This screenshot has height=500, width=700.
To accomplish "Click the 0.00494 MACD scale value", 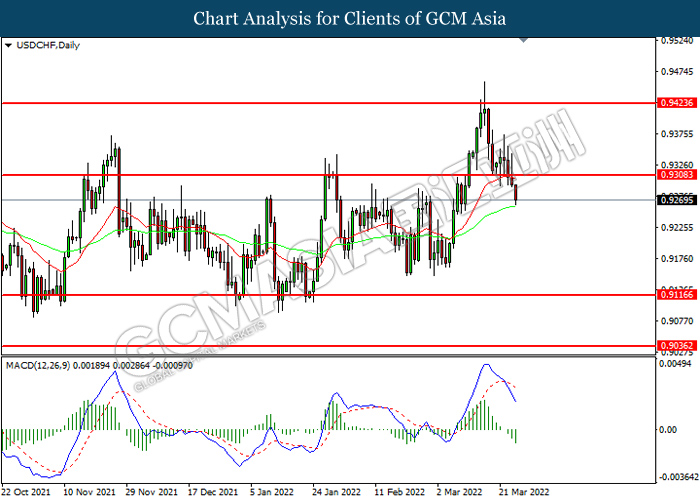I will pyautogui.click(x=675, y=364).
